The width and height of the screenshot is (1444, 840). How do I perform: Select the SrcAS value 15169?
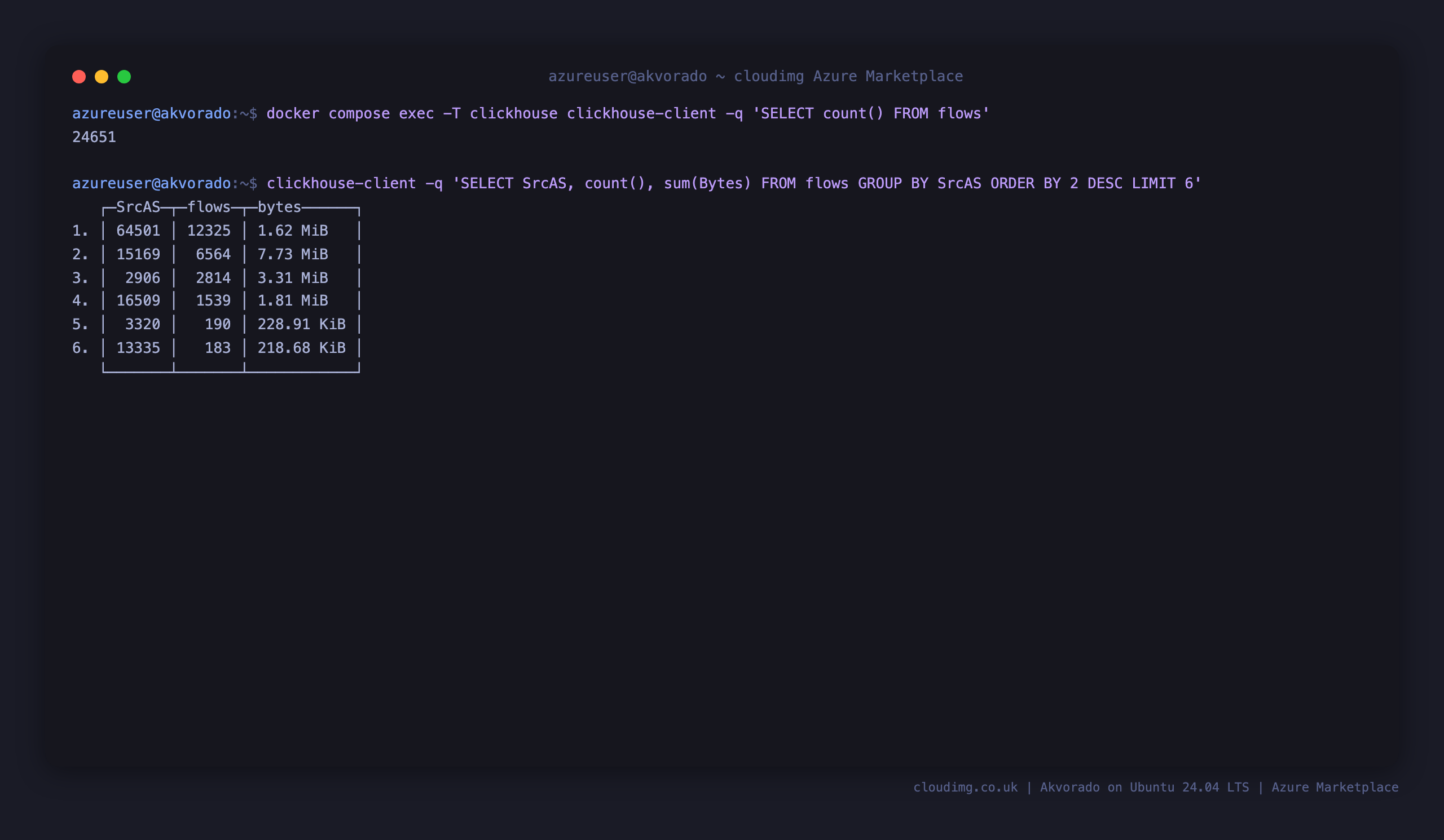point(138,254)
